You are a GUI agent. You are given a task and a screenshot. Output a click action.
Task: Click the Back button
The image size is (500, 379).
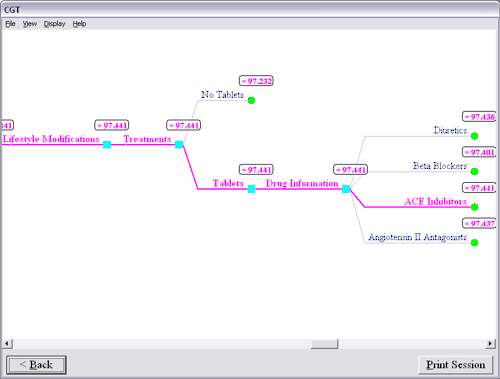tap(36, 365)
